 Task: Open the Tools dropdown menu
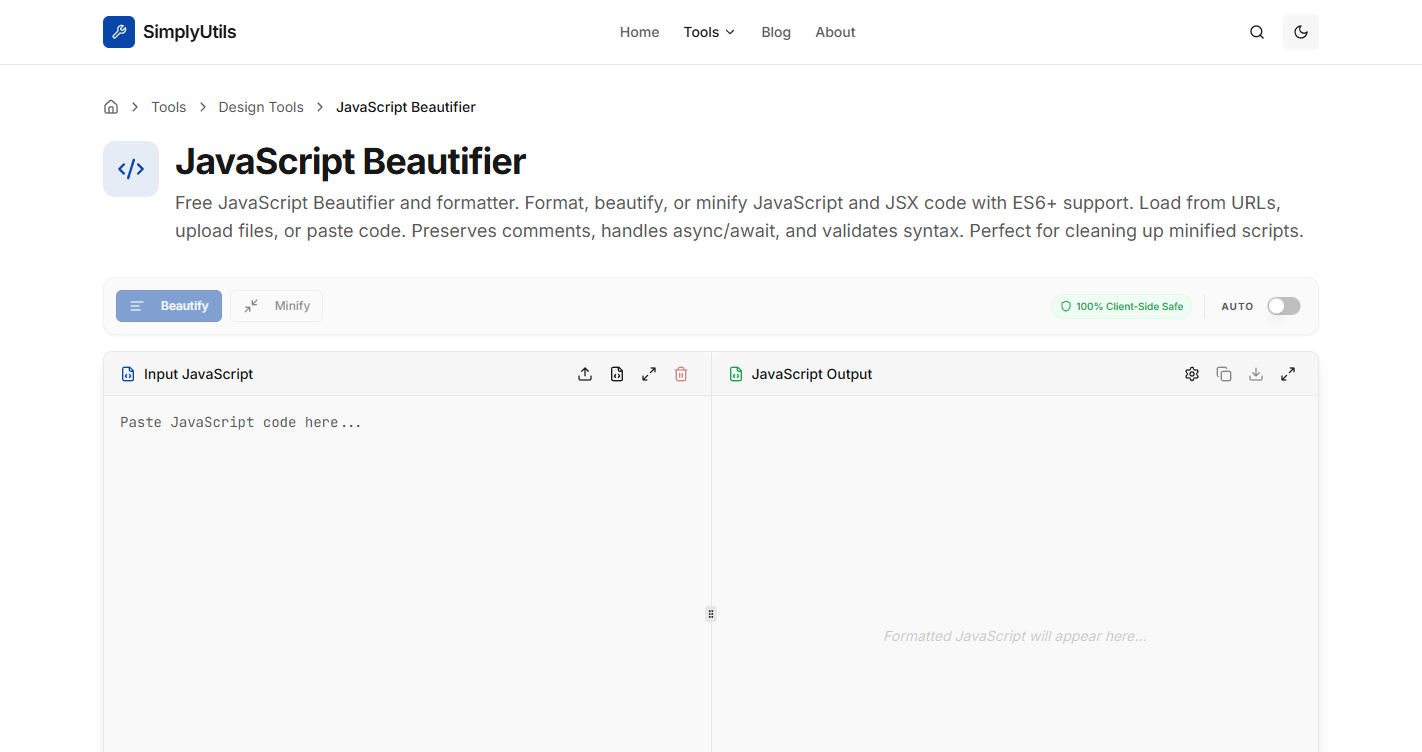709,32
